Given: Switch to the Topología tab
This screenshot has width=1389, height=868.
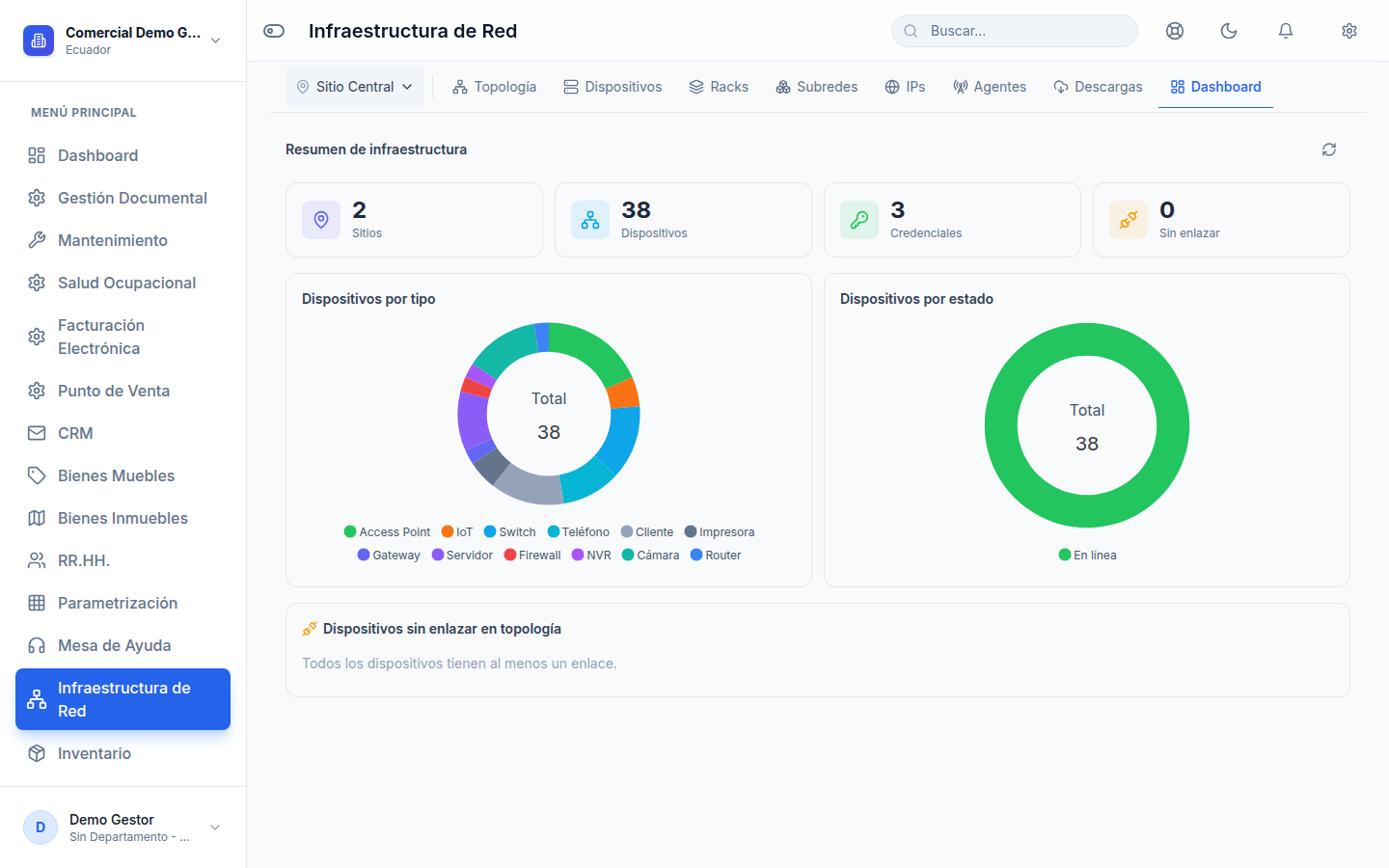Looking at the screenshot, I should [495, 87].
